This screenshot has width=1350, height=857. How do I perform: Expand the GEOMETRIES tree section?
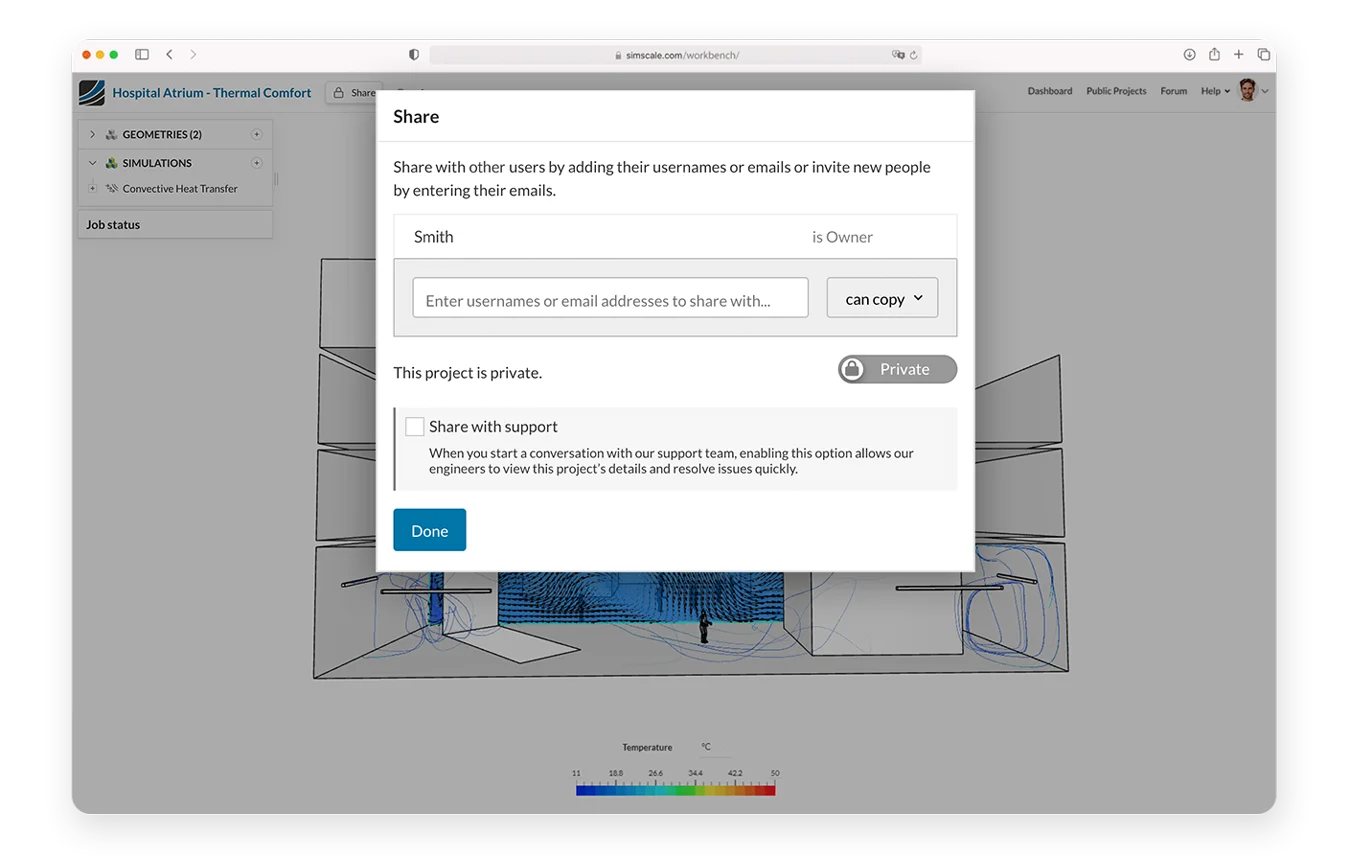92,134
